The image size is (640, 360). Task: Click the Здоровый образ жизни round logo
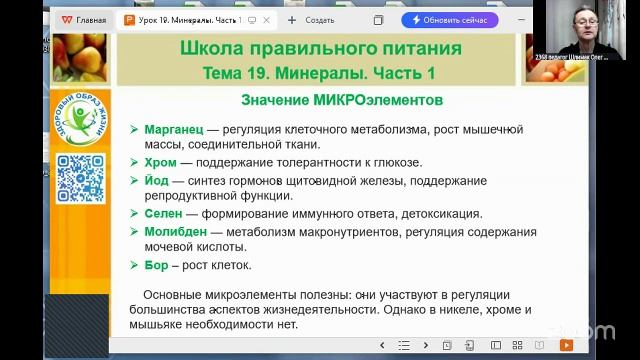coord(80,119)
